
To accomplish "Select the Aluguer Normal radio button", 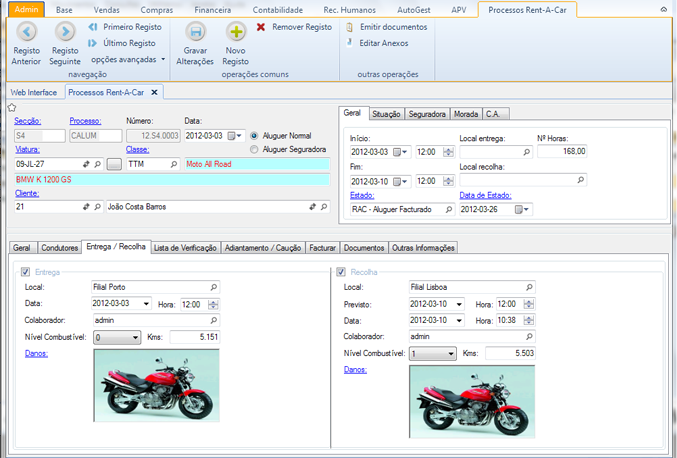I will 255,135.
